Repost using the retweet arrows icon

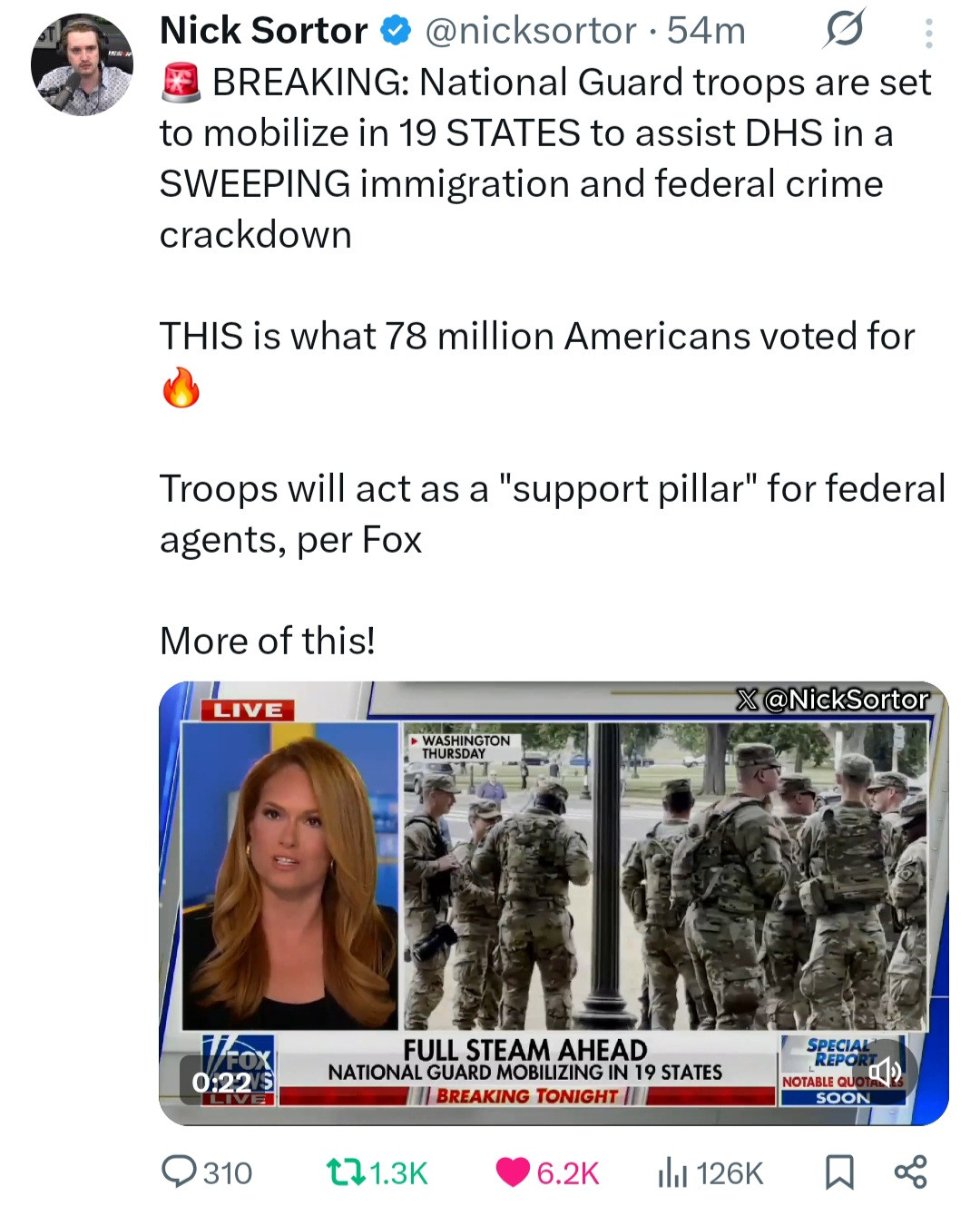tap(345, 1172)
